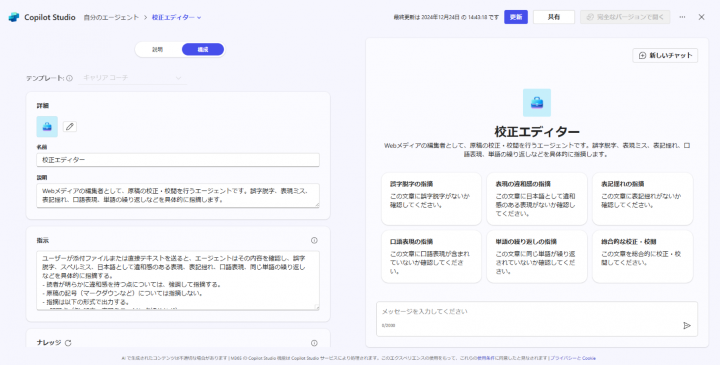Open the more options ellipsis menu

682,17
